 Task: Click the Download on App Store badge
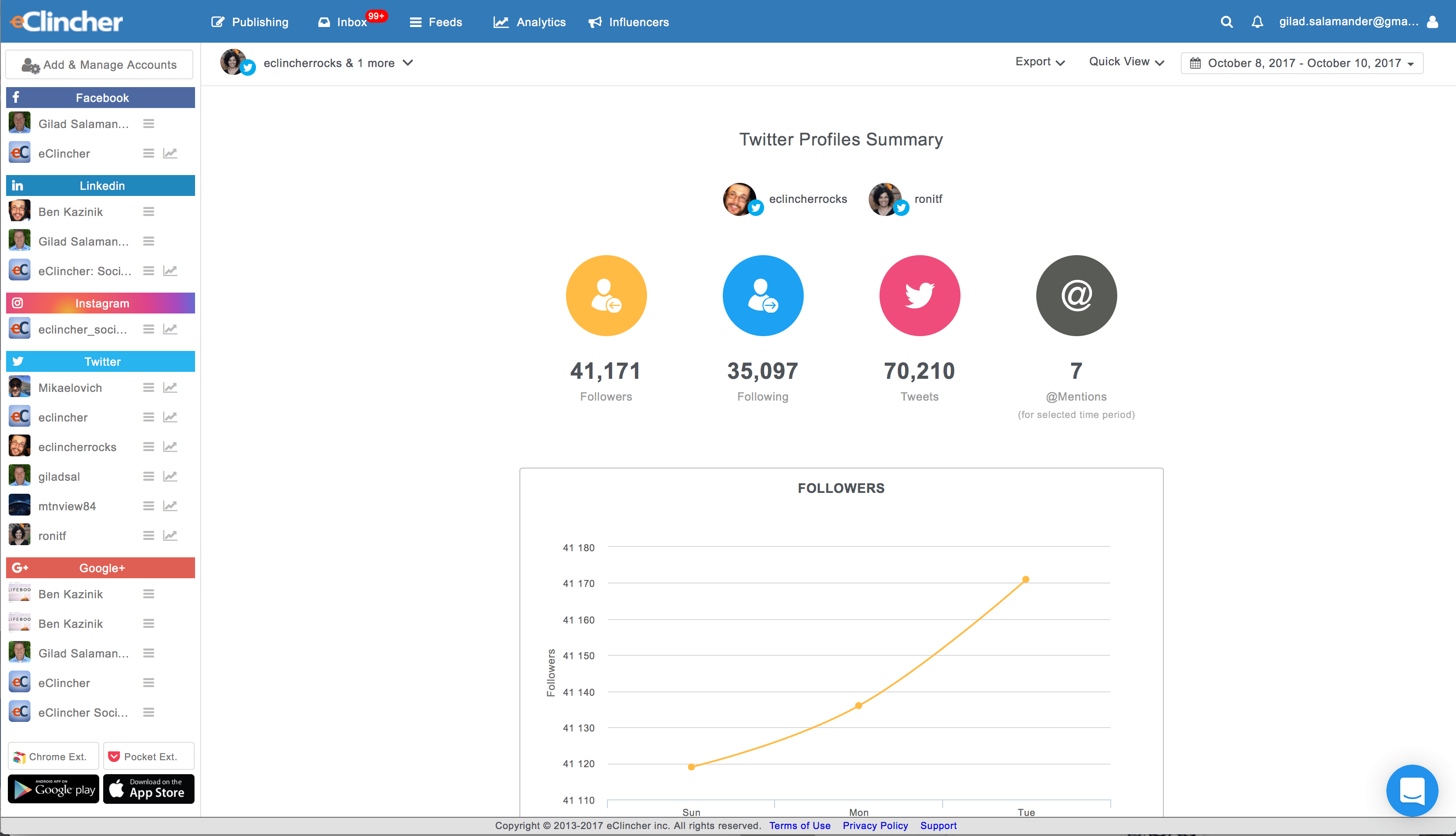149,789
